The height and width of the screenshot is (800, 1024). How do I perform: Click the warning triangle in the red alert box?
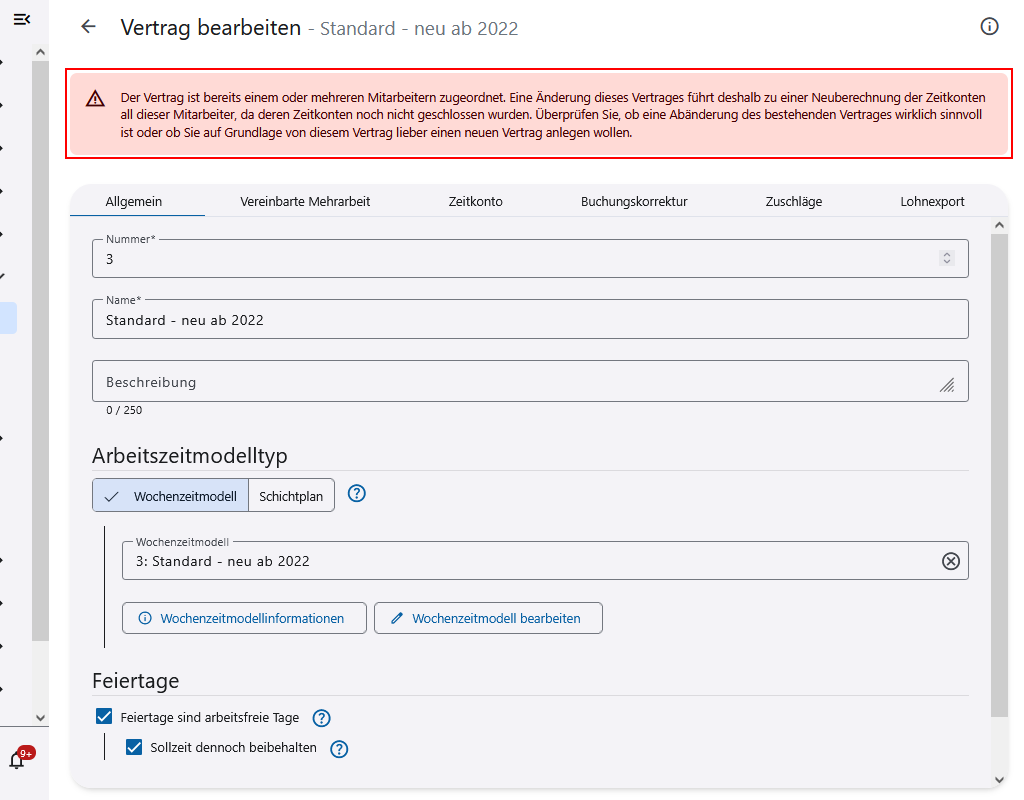tap(96, 100)
